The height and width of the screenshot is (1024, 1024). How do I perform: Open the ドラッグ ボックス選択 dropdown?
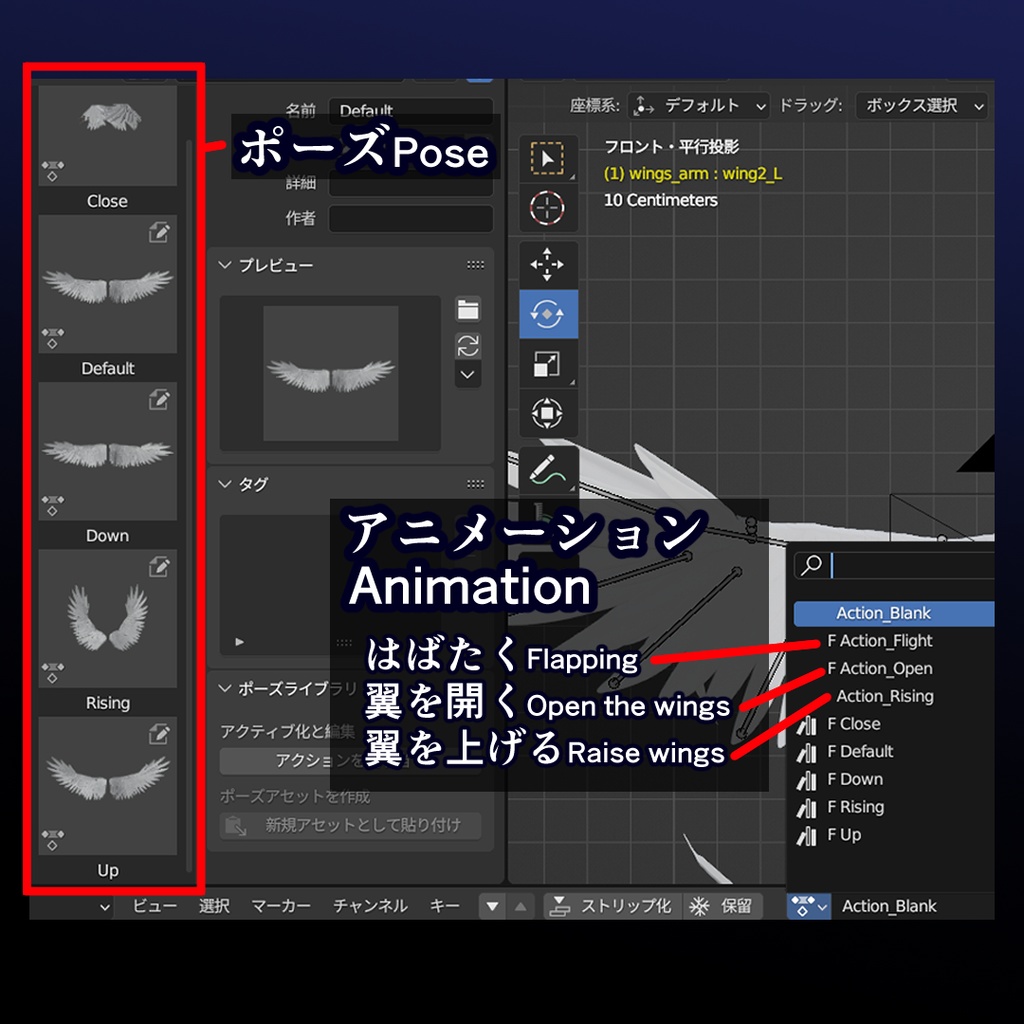pyautogui.click(x=920, y=105)
